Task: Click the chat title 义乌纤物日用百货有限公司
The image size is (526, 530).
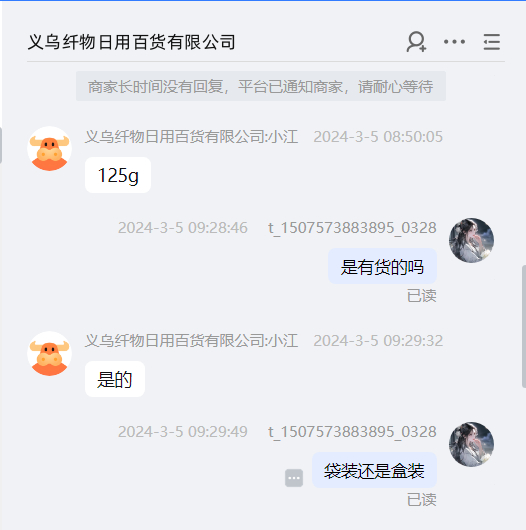Action: 132,42
